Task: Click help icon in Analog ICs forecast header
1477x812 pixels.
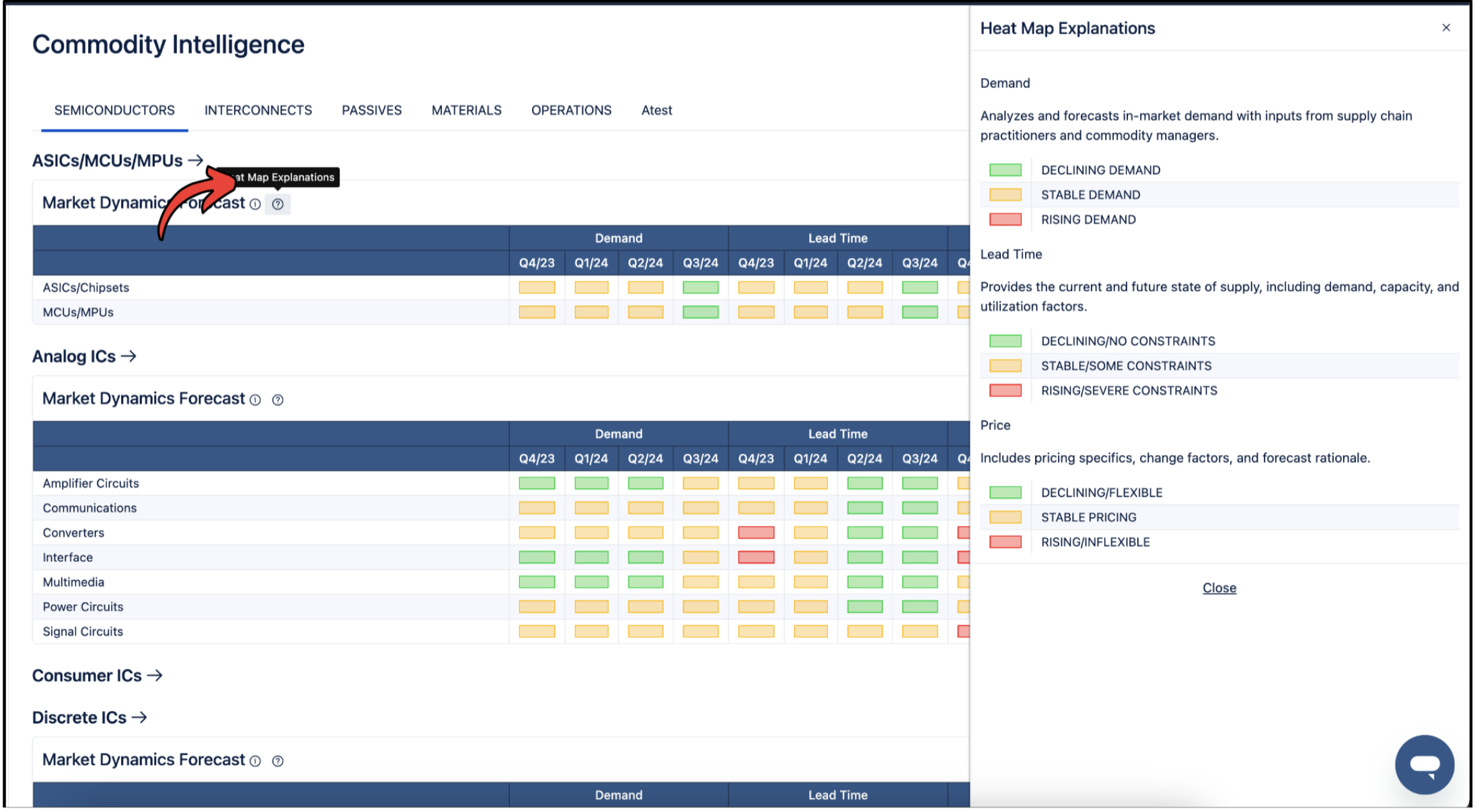Action: 278,400
